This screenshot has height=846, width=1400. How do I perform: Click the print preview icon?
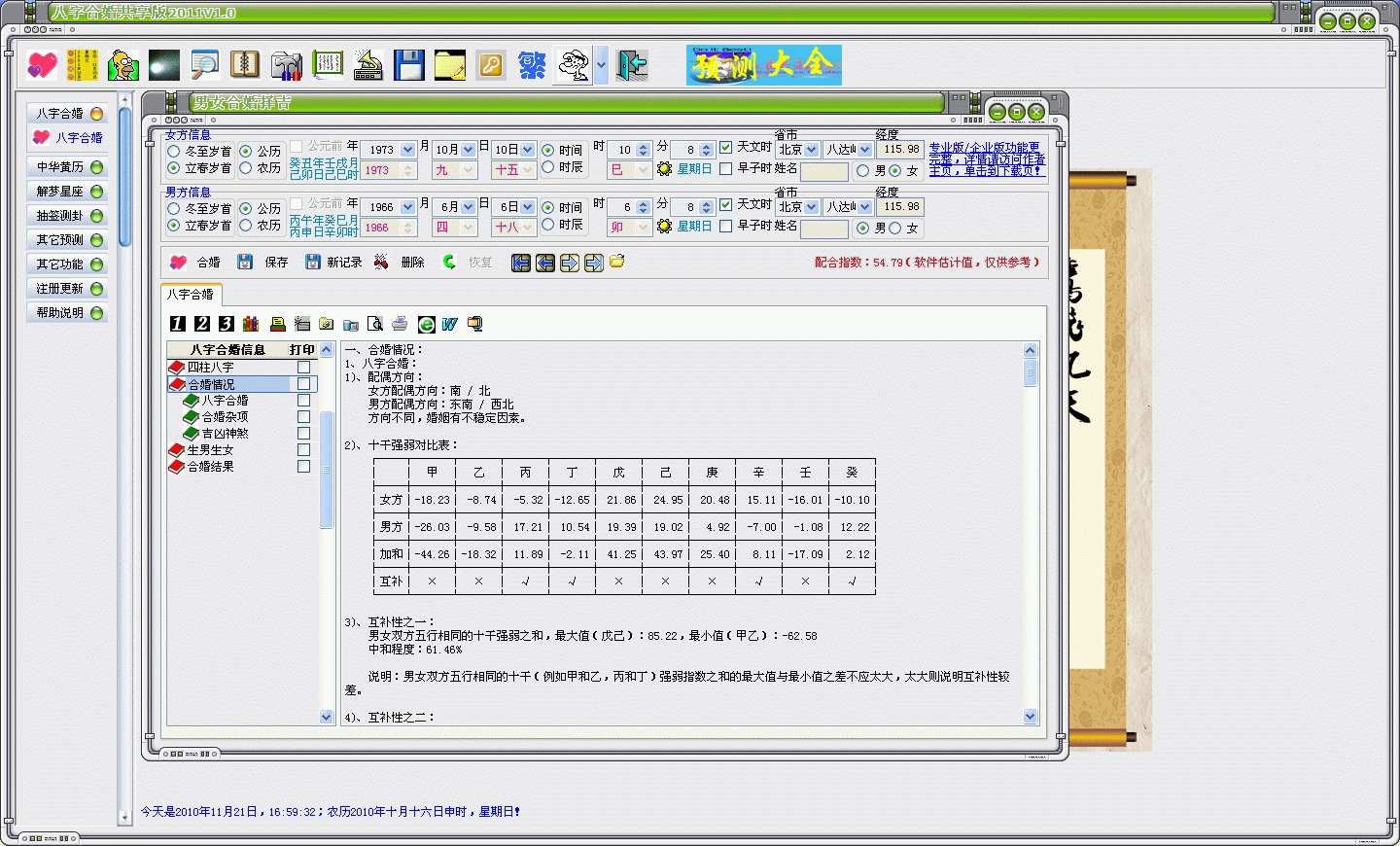click(x=375, y=324)
